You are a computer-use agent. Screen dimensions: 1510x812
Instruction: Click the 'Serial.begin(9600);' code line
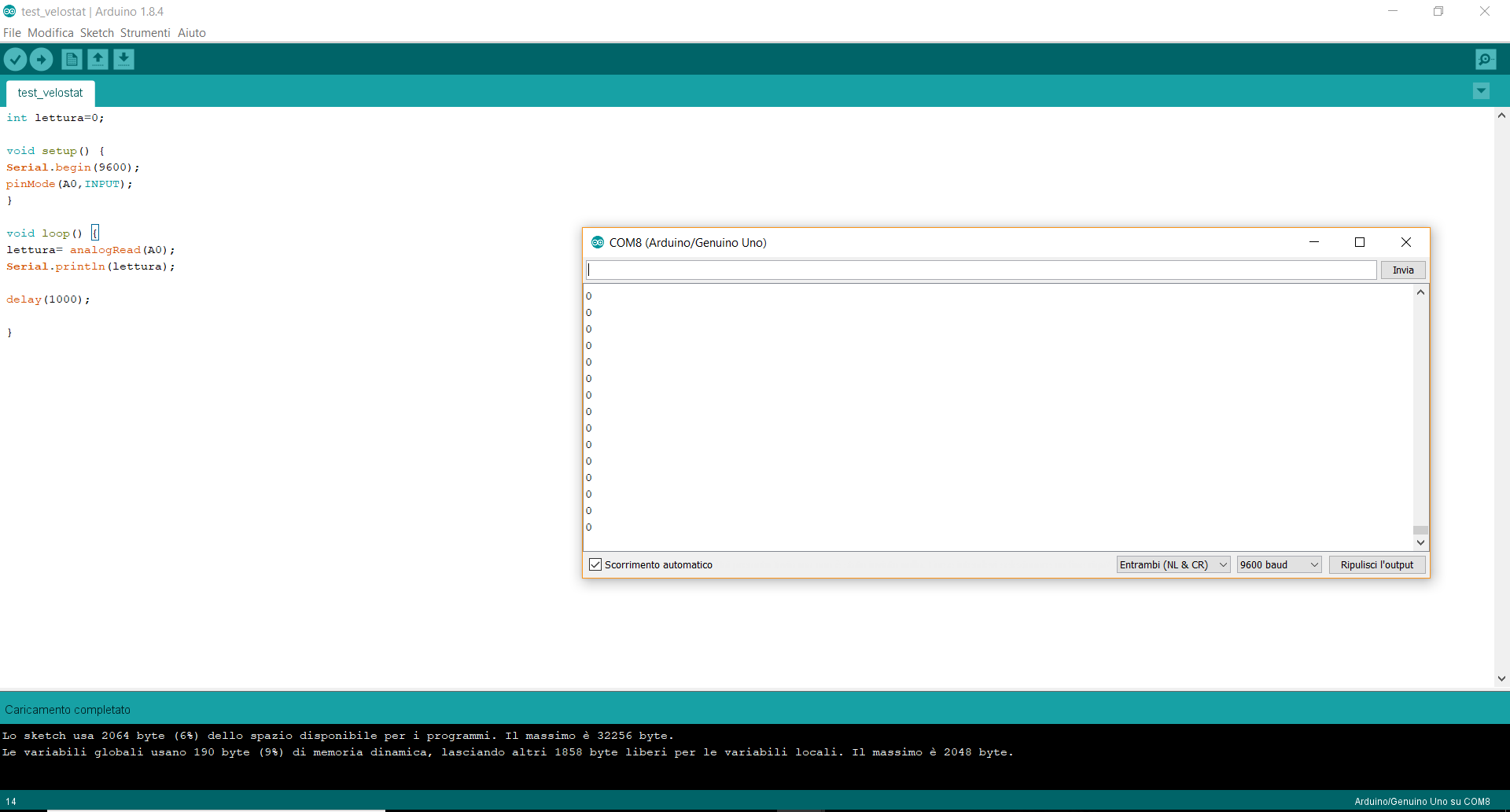(72, 167)
